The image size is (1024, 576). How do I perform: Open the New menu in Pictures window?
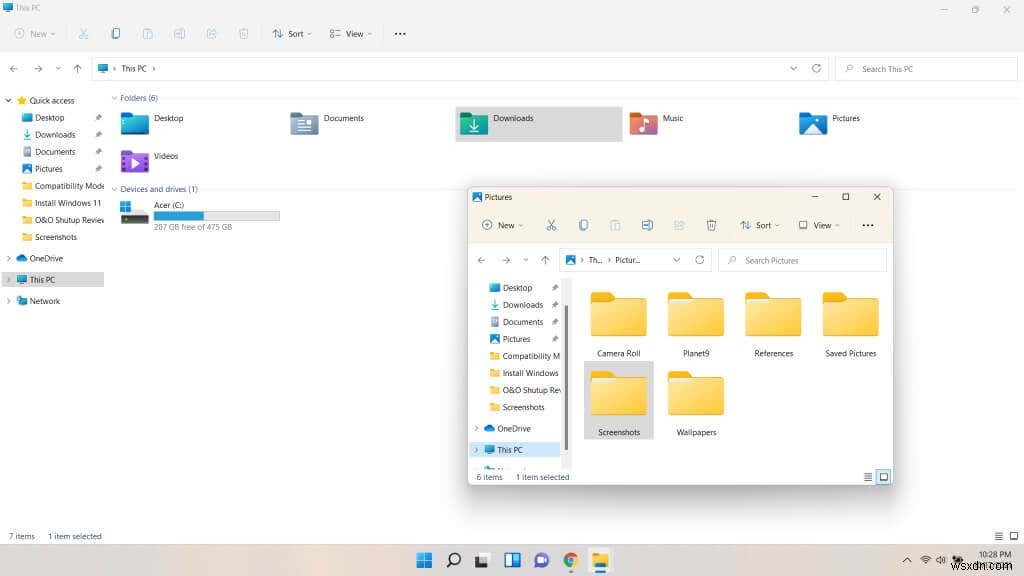tap(502, 225)
